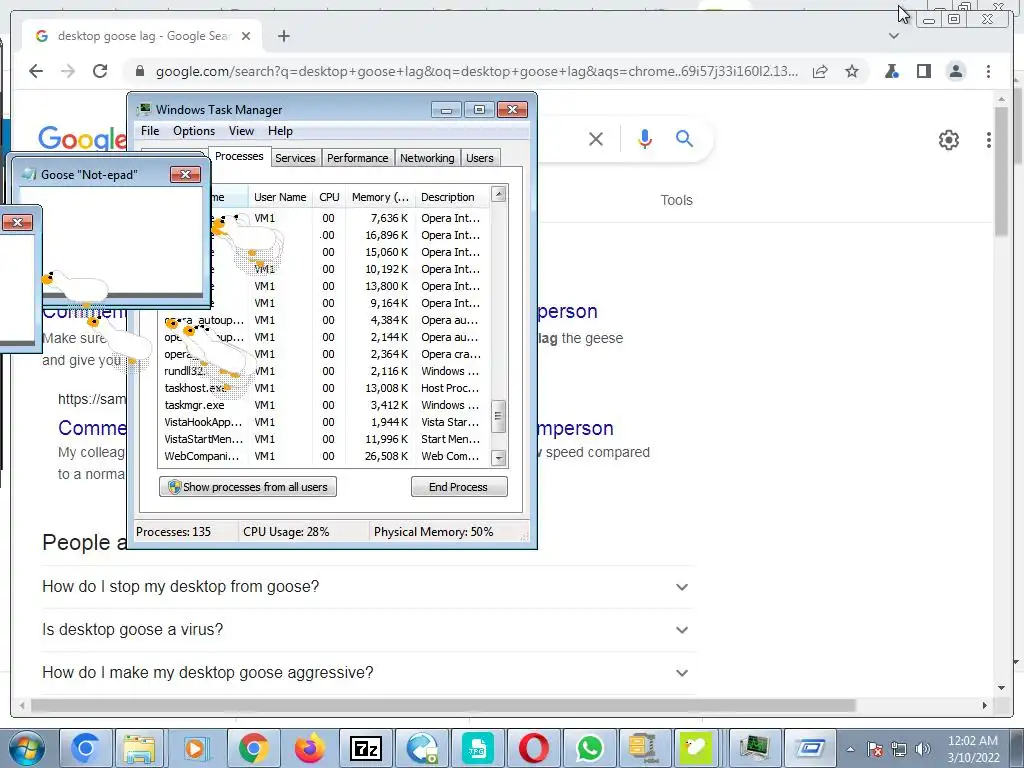This screenshot has height=768, width=1024.
Task: Open Chrome profile avatar
Action: click(x=956, y=71)
